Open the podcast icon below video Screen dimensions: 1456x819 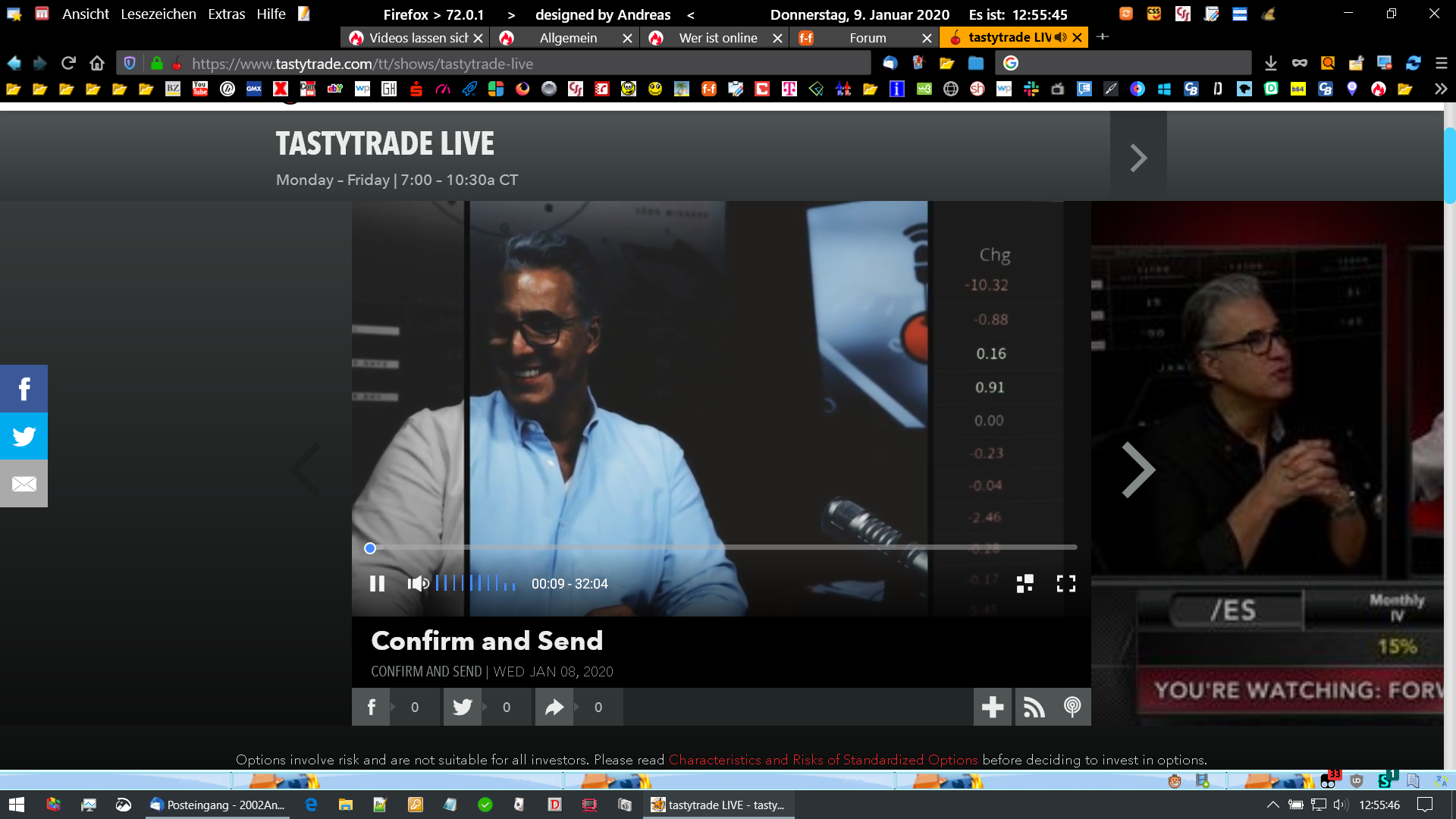click(1072, 707)
